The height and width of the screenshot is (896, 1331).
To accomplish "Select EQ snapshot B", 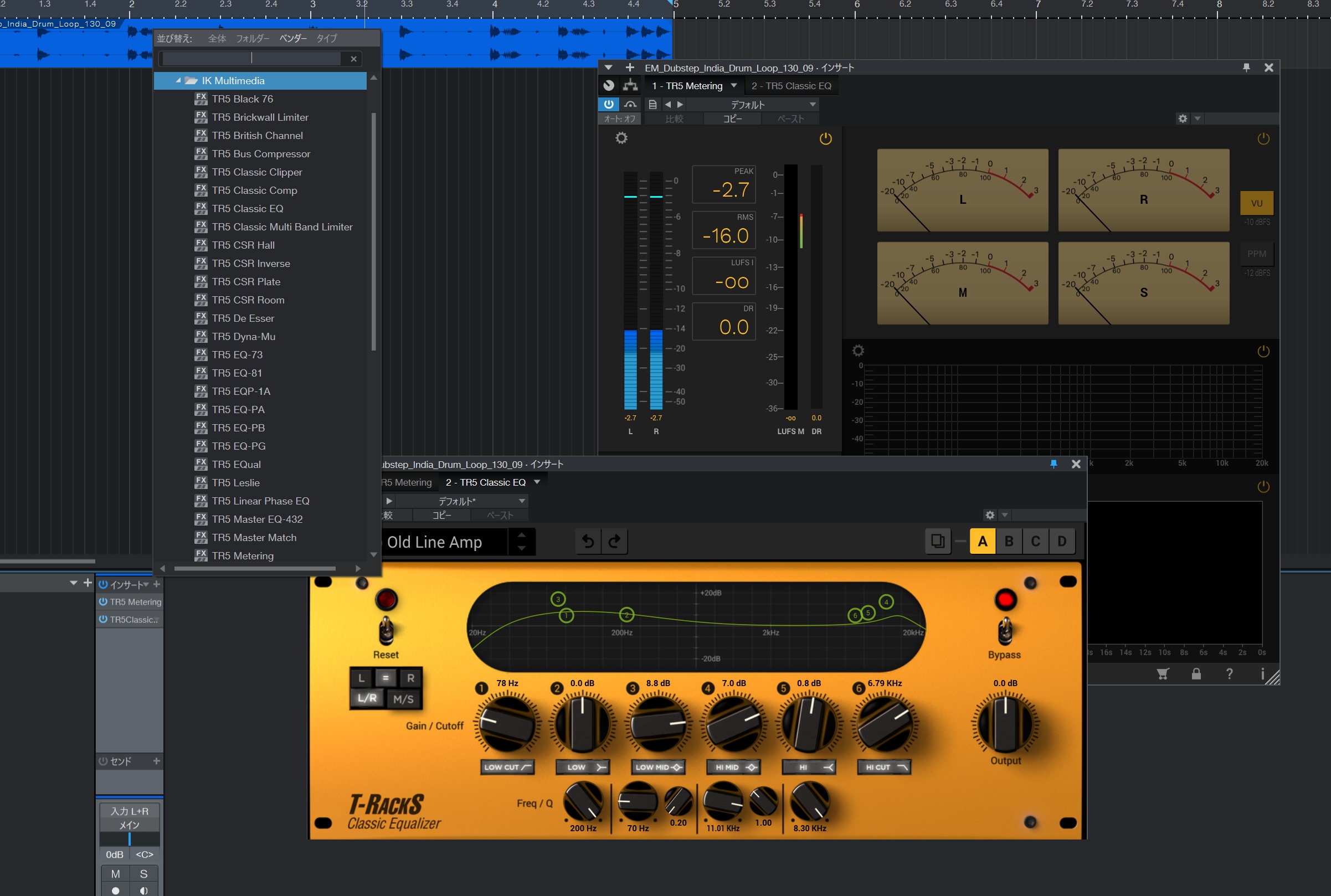I will tap(1009, 541).
